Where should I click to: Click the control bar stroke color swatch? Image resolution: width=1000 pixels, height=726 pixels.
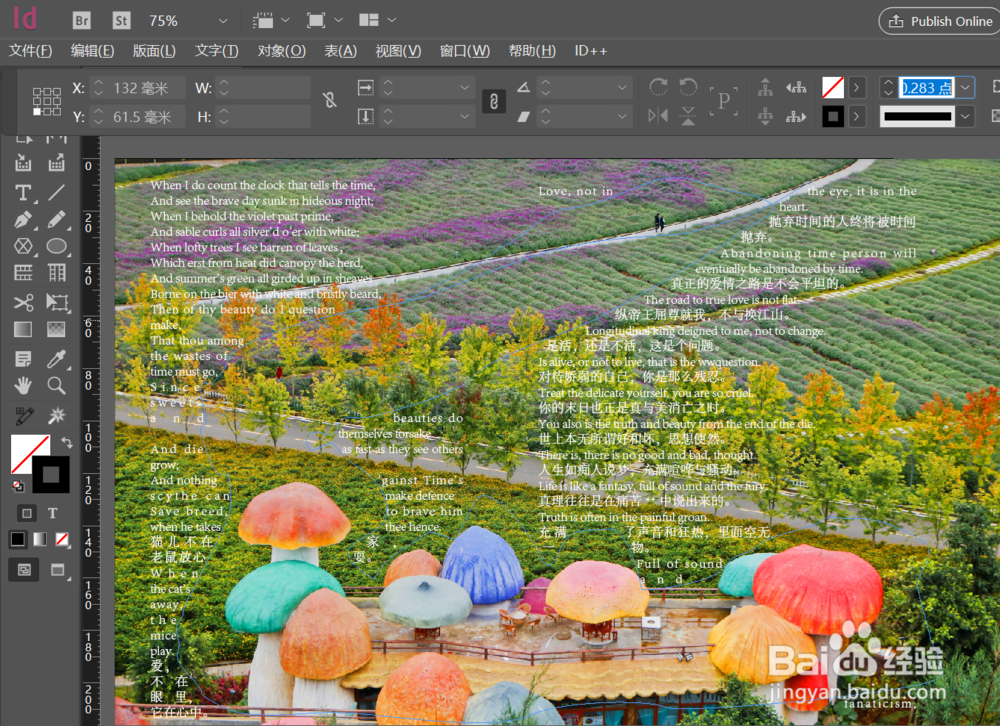(x=833, y=117)
